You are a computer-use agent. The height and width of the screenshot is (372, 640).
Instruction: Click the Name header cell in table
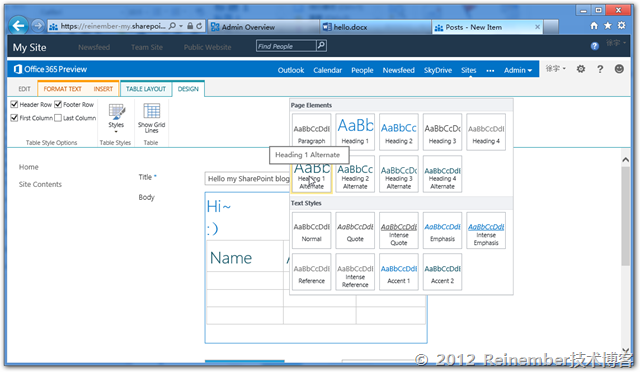pyautogui.click(x=244, y=256)
